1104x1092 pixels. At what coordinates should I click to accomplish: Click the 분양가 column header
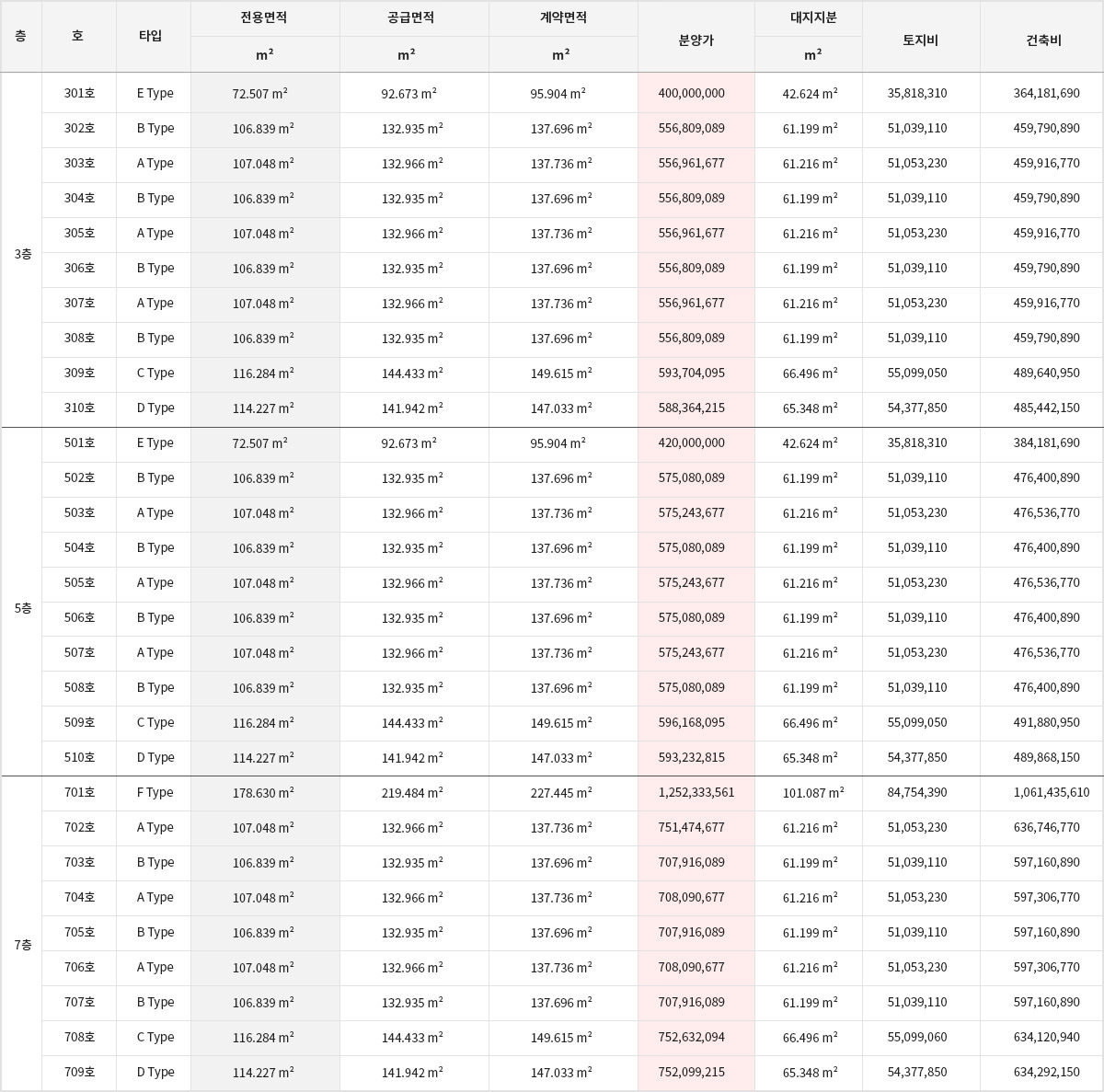click(696, 40)
